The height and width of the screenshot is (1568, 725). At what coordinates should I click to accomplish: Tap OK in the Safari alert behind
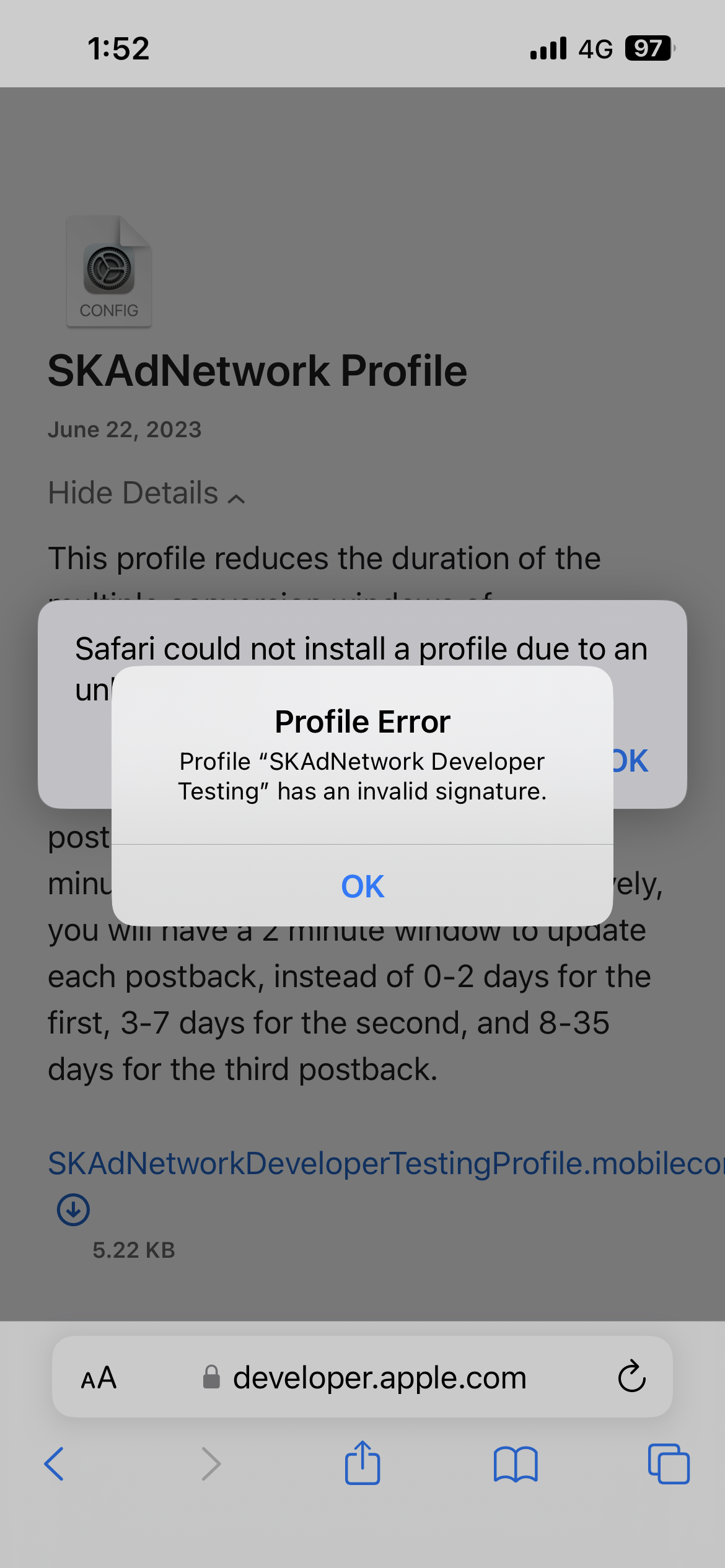[631, 761]
